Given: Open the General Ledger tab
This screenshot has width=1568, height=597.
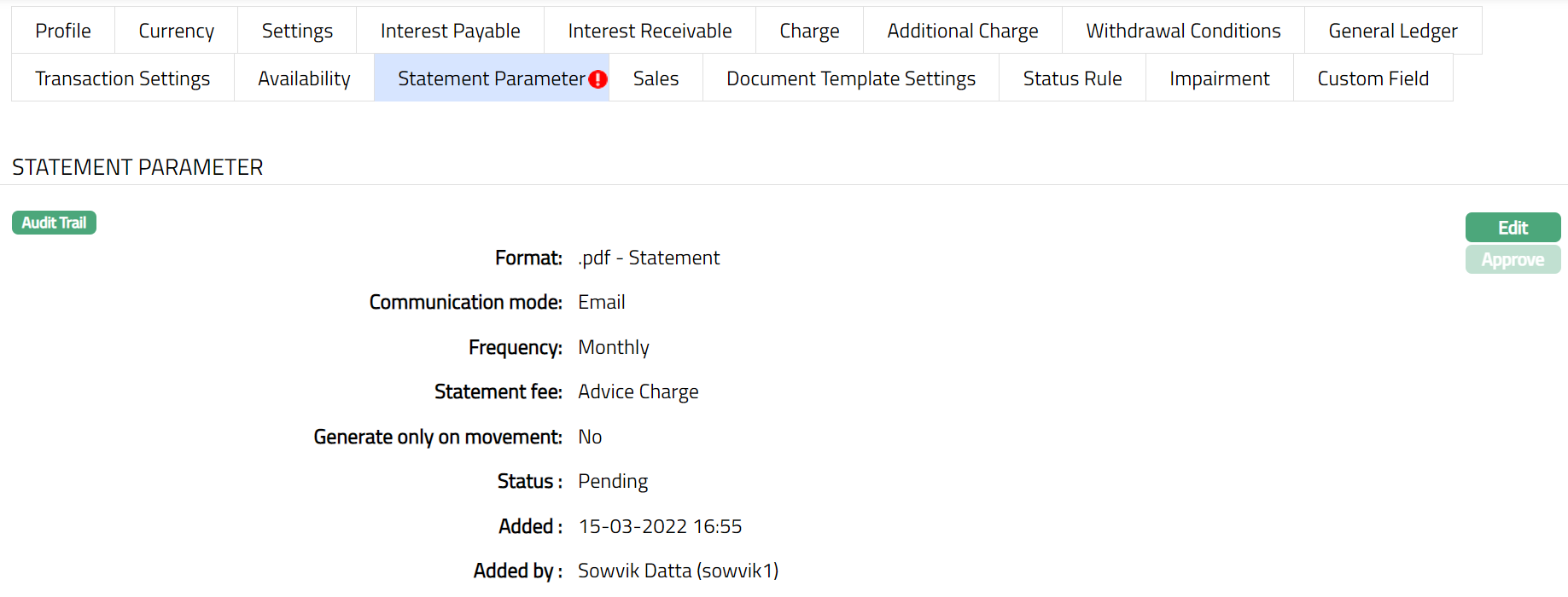Looking at the screenshot, I should (x=1392, y=31).
